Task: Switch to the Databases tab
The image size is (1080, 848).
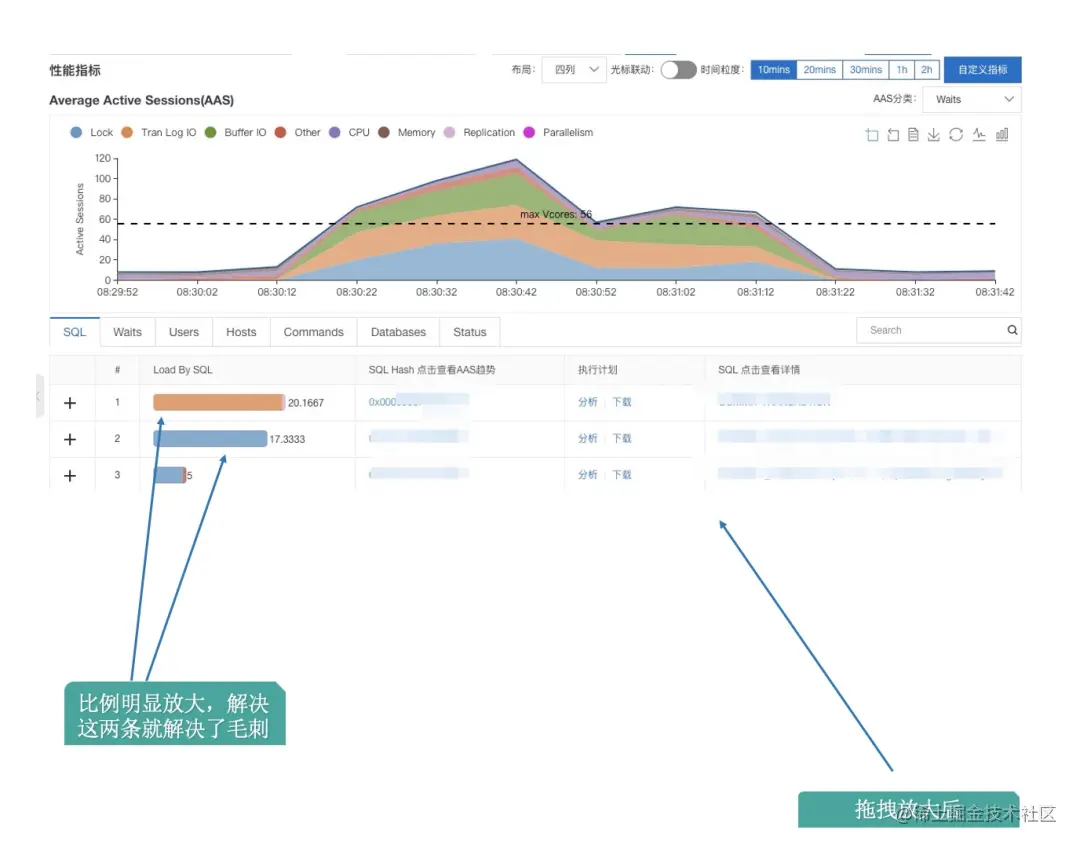Action: point(398,332)
